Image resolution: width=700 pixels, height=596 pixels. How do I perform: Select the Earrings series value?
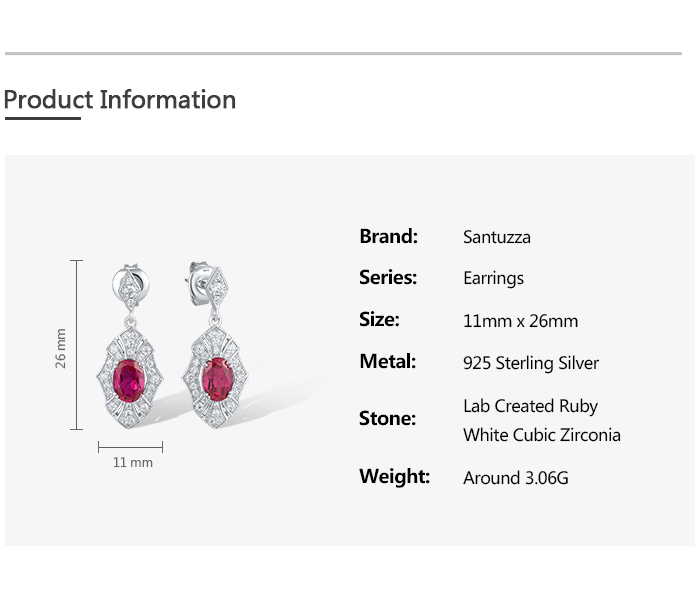tap(493, 279)
